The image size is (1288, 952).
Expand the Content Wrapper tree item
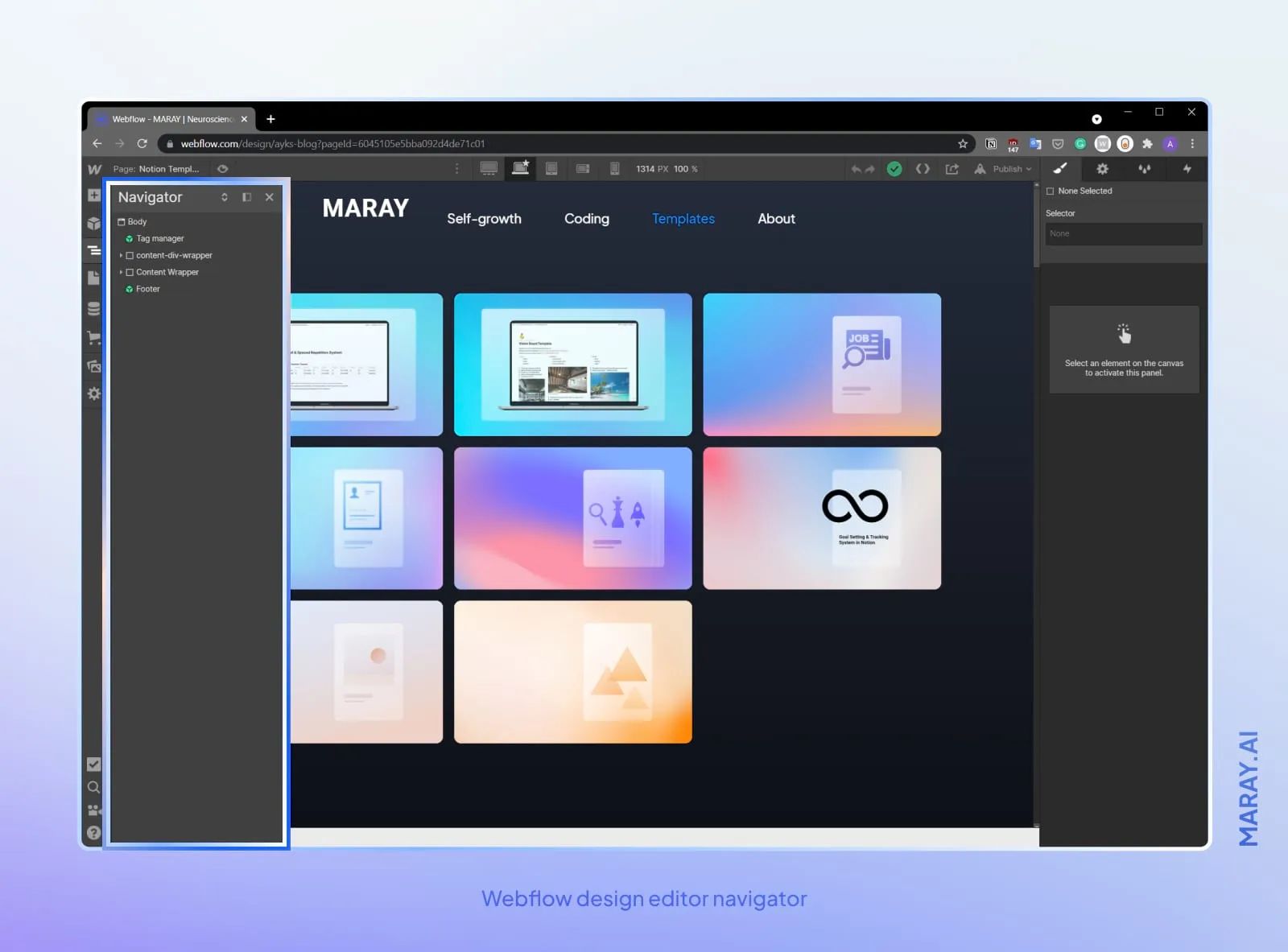(x=122, y=272)
